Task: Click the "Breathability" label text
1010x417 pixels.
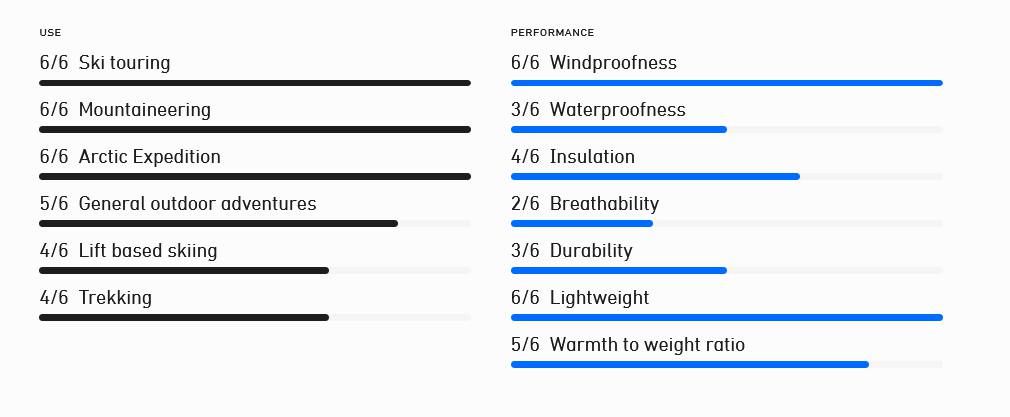Action: click(x=604, y=204)
